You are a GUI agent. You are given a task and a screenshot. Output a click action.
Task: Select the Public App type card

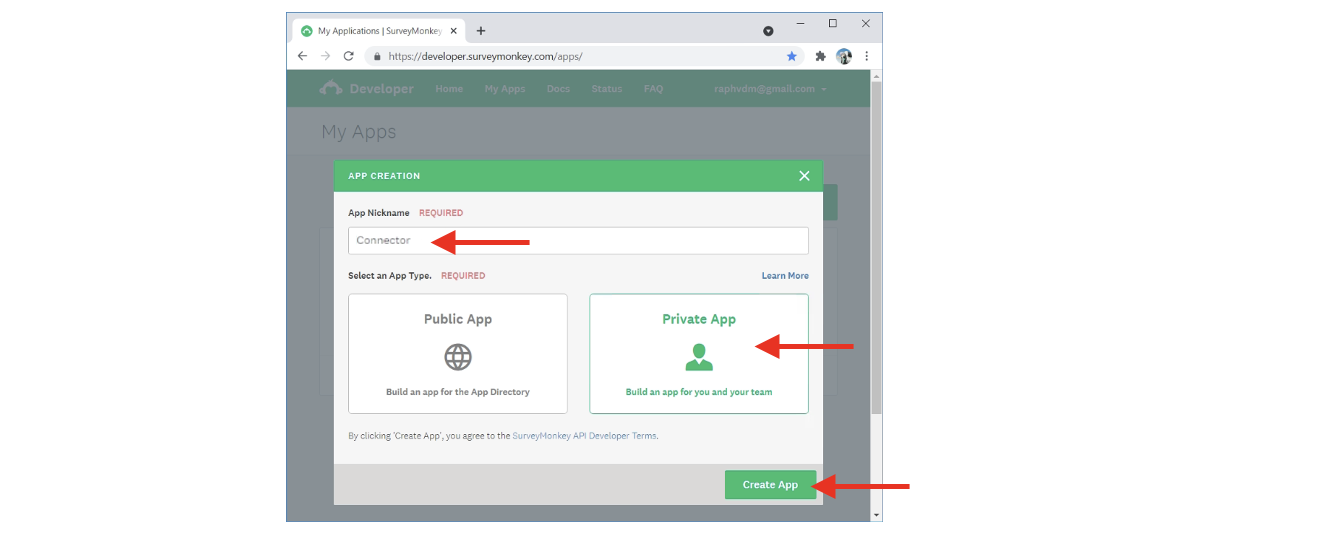(x=458, y=353)
